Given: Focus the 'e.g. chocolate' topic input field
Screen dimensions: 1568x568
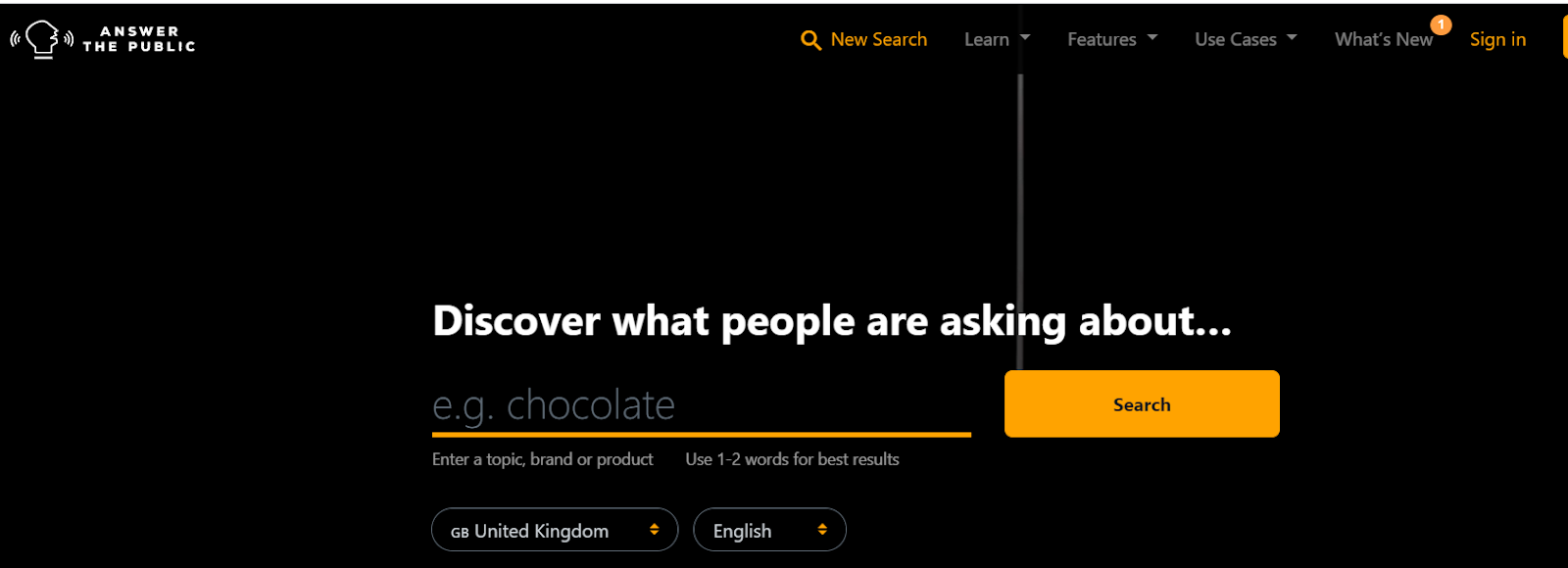Looking at the screenshot, I should (702, 404).
